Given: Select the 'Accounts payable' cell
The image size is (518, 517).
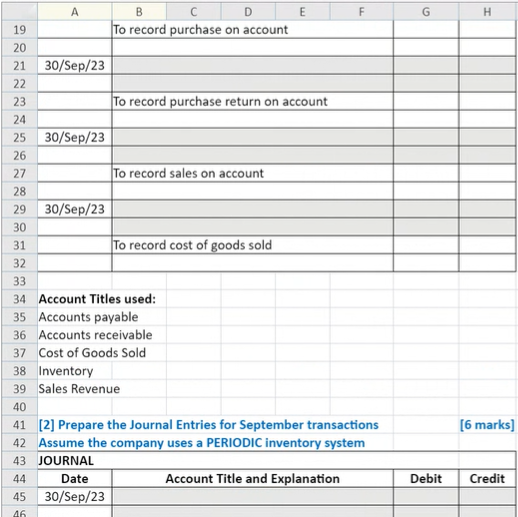Looking at the screenshot, I should coord(88,317).
